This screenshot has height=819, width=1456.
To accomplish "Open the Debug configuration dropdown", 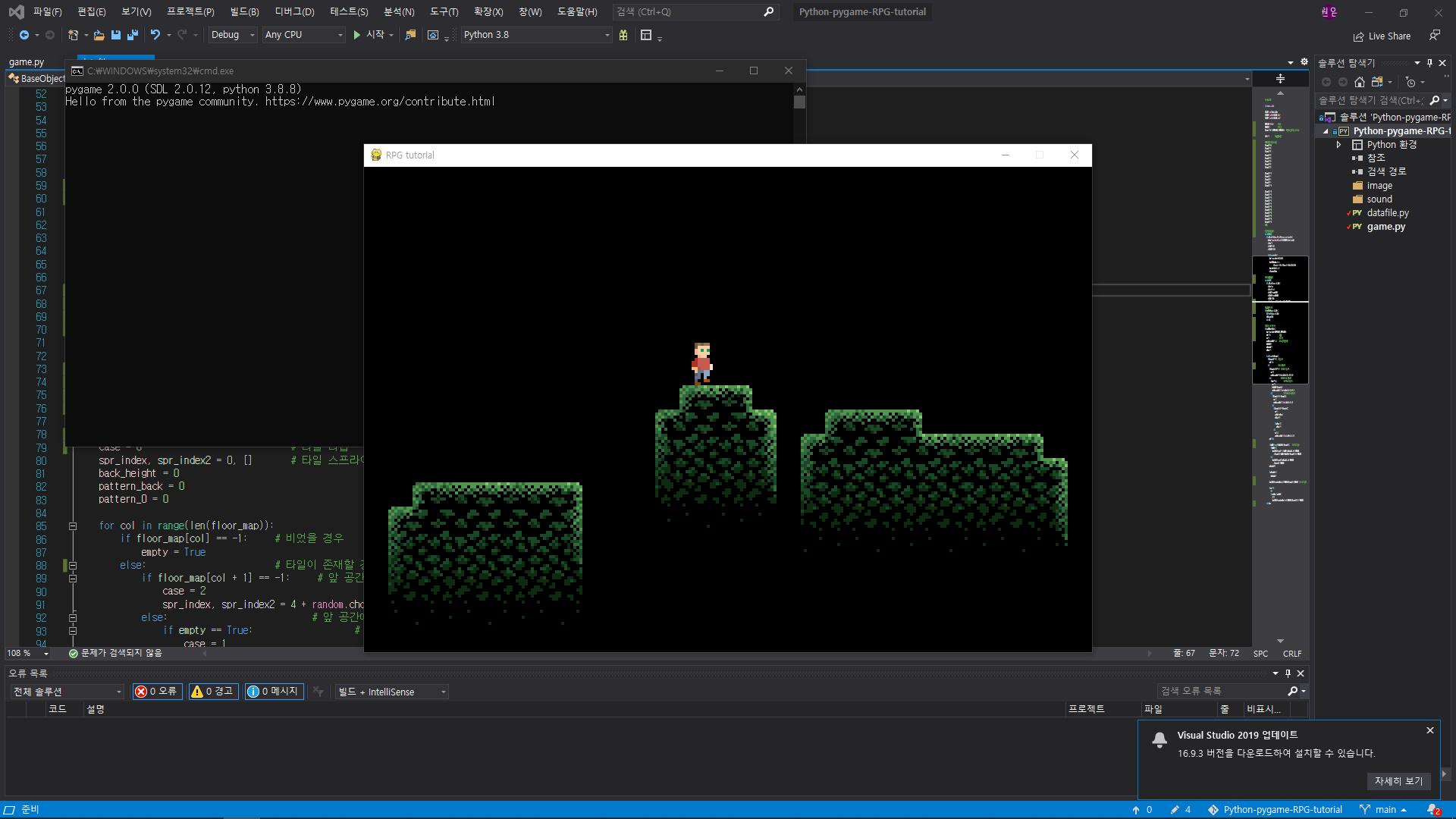I will click(x=233, y=35).
